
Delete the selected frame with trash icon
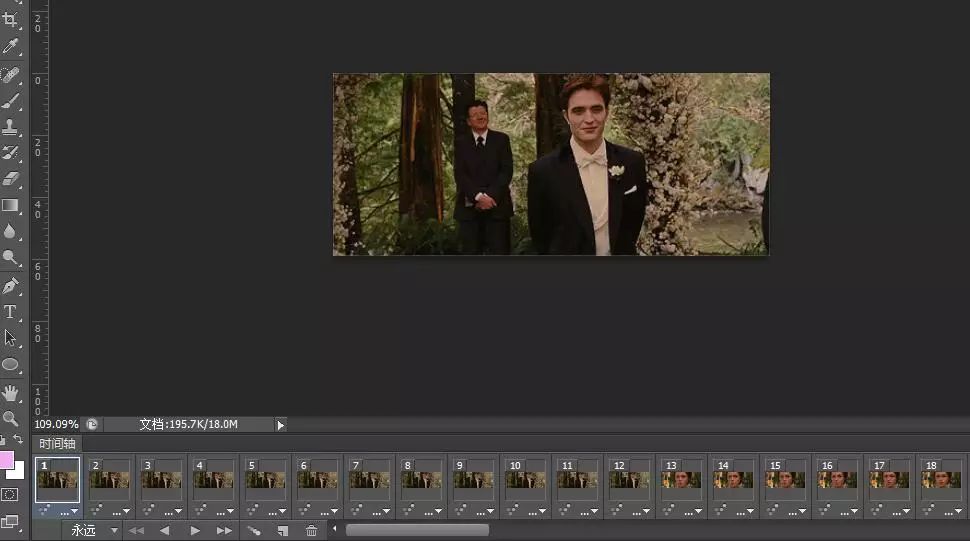point(311,530)
